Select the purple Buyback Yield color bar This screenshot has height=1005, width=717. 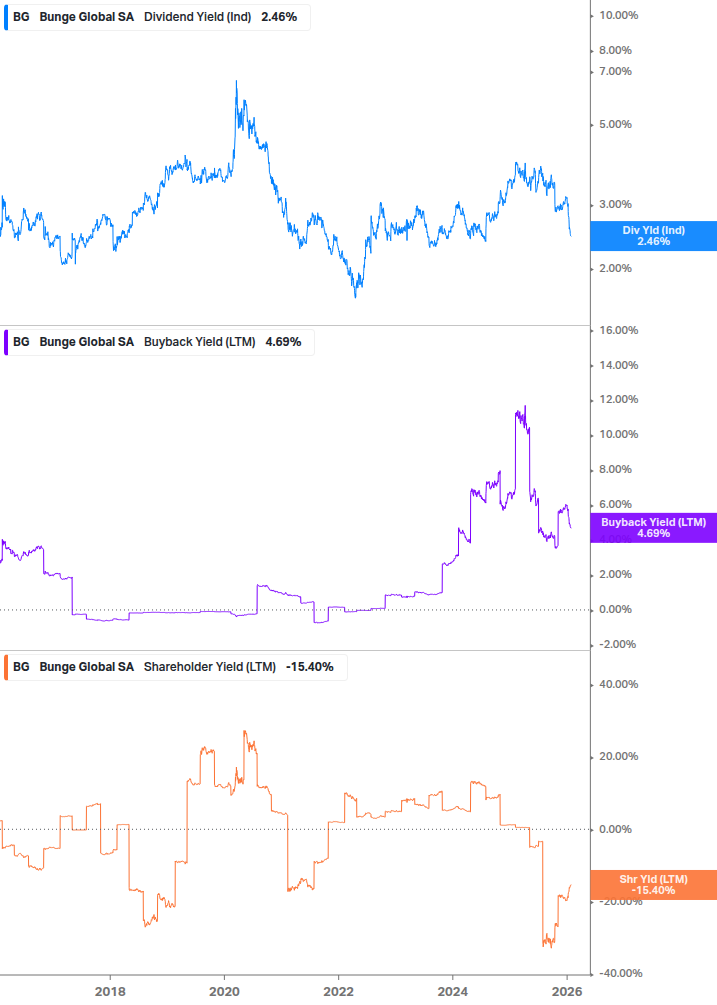tap(6, 342)
